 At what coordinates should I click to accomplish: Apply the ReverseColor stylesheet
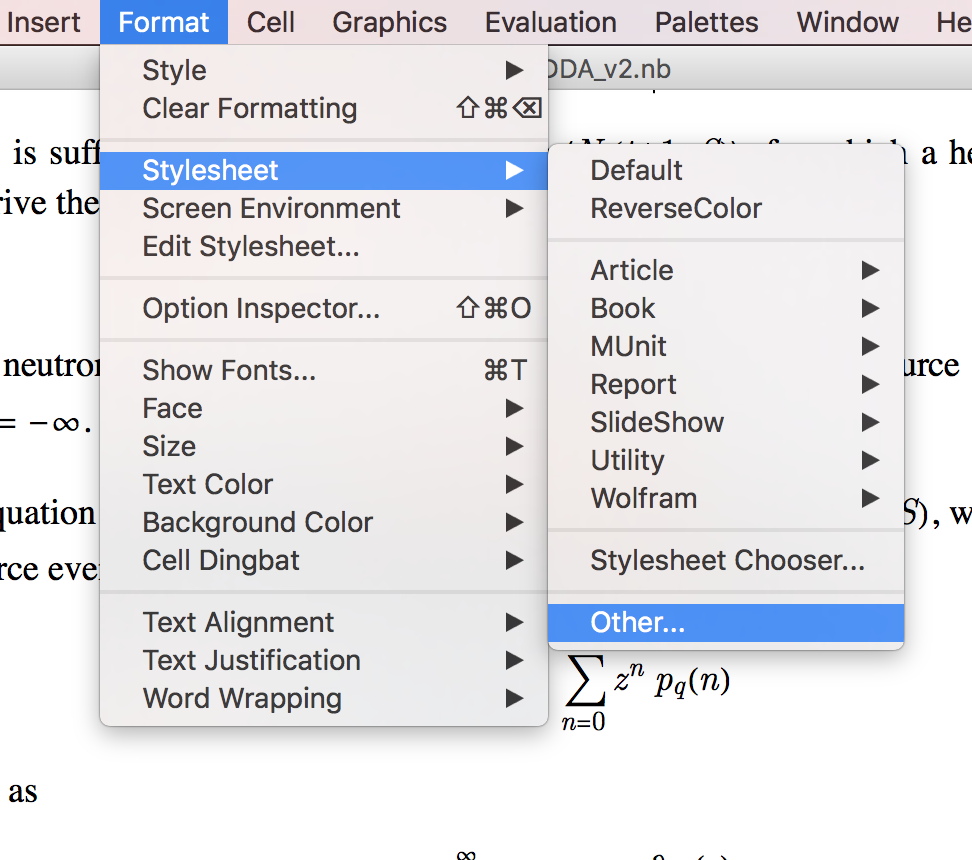[x=676, y=209]
